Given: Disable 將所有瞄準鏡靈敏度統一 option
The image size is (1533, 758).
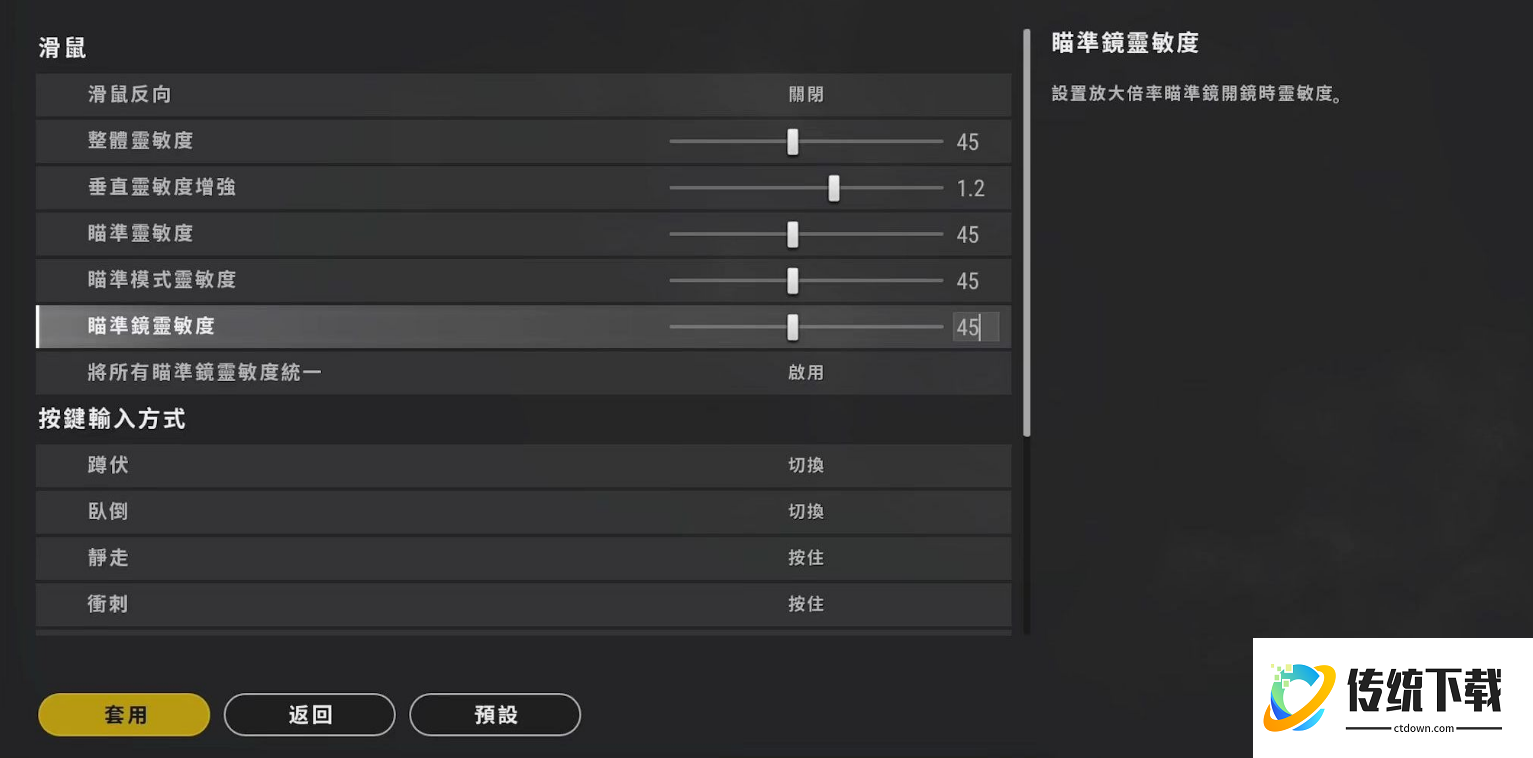Looking at the screenshot, I should pyautogui.click(x=806, y=372).
